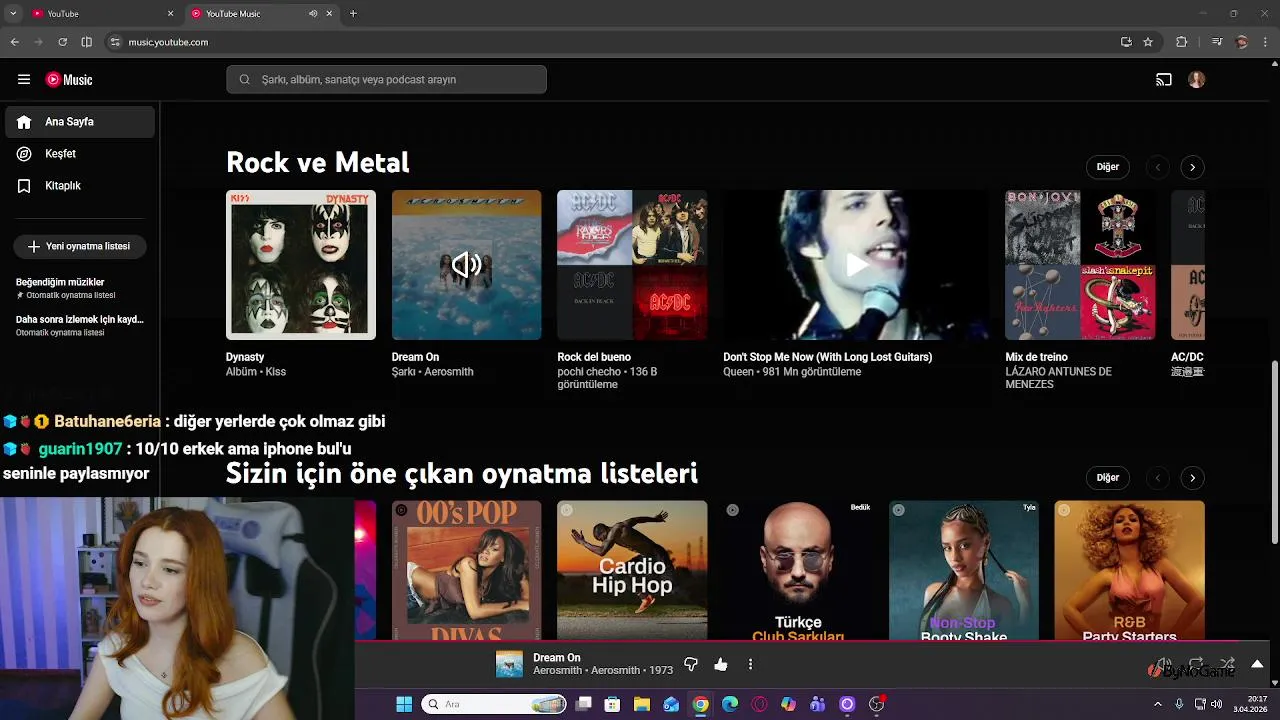The height and width of the screenshot is (720, 1280).
Task: Open Microsoft Edge from the taskbar
Action: [730, 704]
